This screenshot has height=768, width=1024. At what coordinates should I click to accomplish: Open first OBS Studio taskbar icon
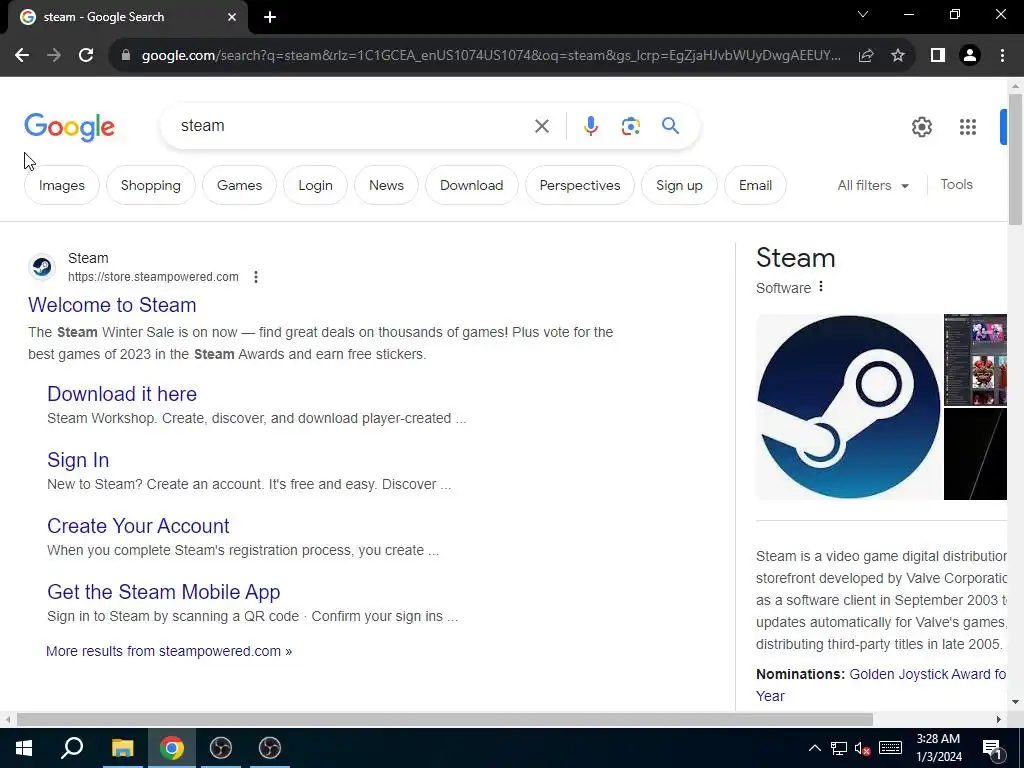point(221,748)
